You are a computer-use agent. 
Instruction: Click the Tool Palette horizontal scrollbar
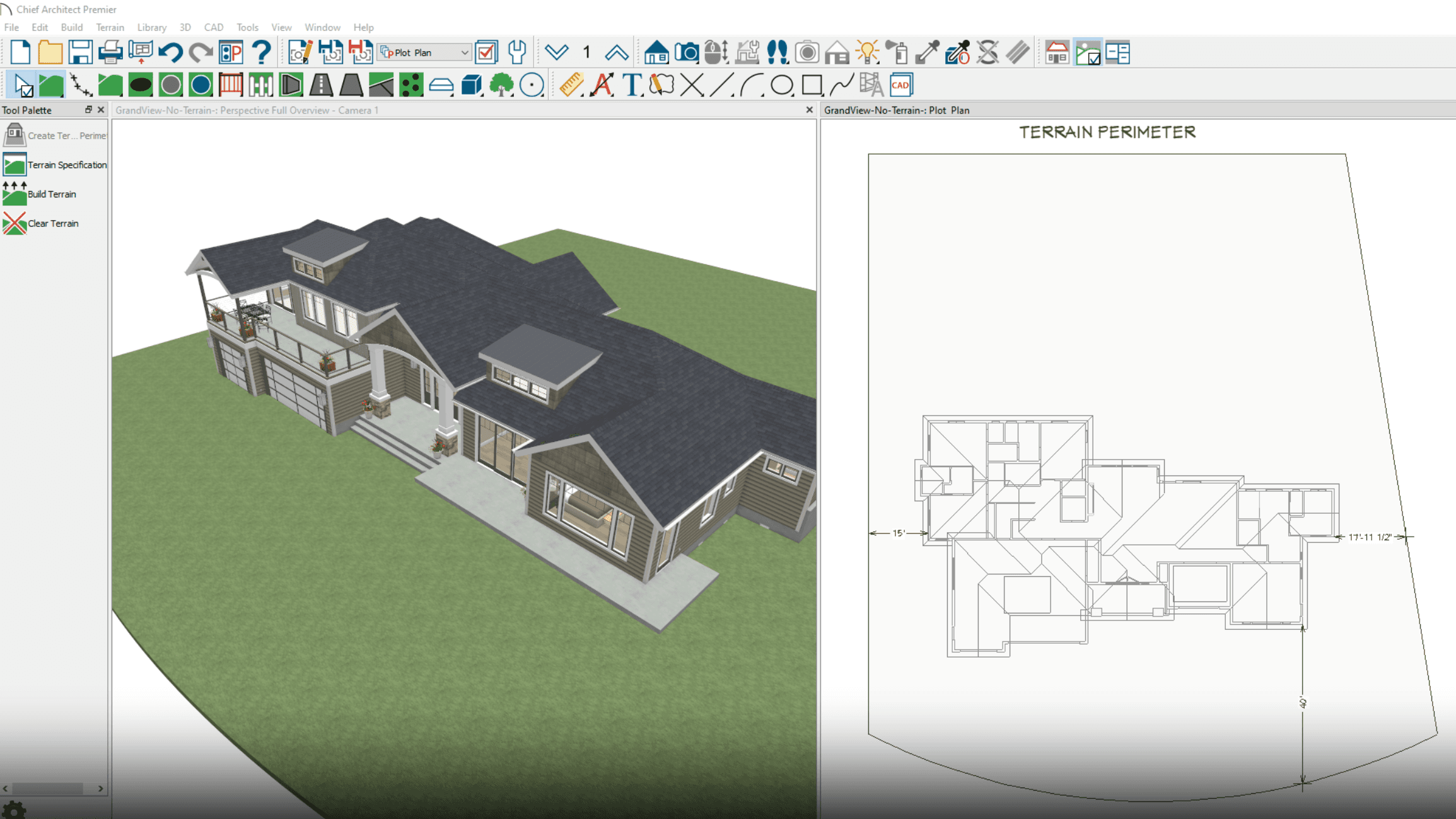pyautogui.click(x=48, y=788)
